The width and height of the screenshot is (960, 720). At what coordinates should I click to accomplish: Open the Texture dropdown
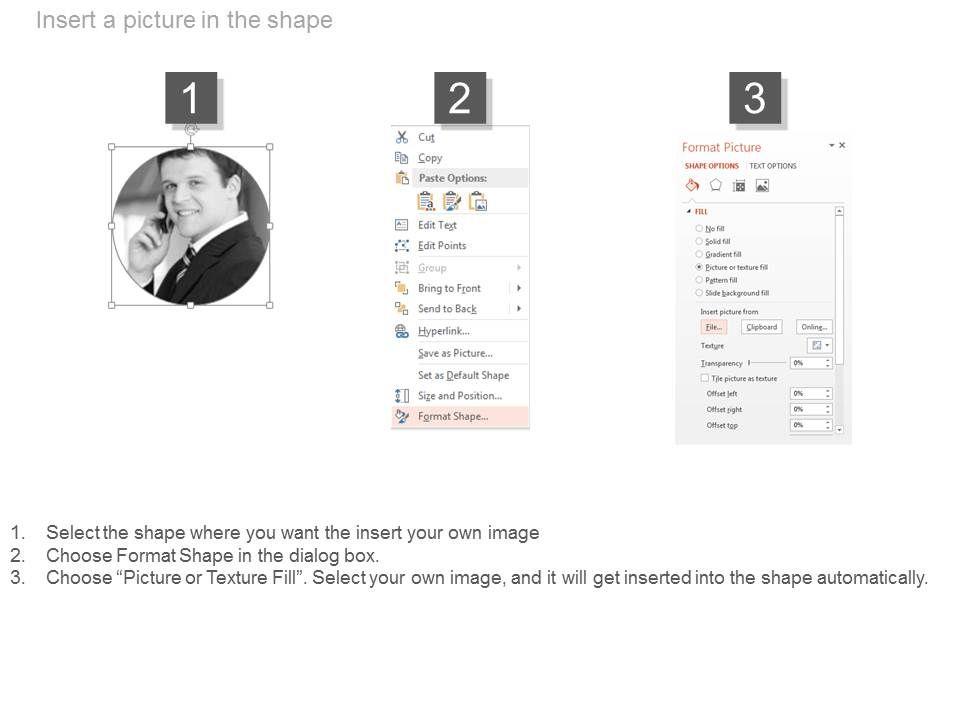point(819,346)
